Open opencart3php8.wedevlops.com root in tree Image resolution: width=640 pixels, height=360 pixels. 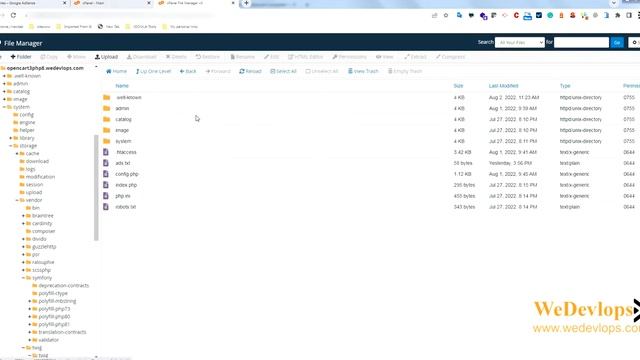pos(45,68)
